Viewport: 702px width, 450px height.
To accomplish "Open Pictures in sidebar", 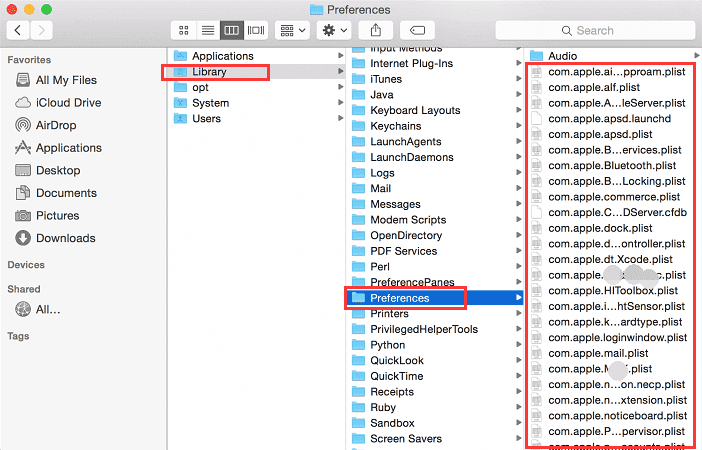I will [47, 215].
